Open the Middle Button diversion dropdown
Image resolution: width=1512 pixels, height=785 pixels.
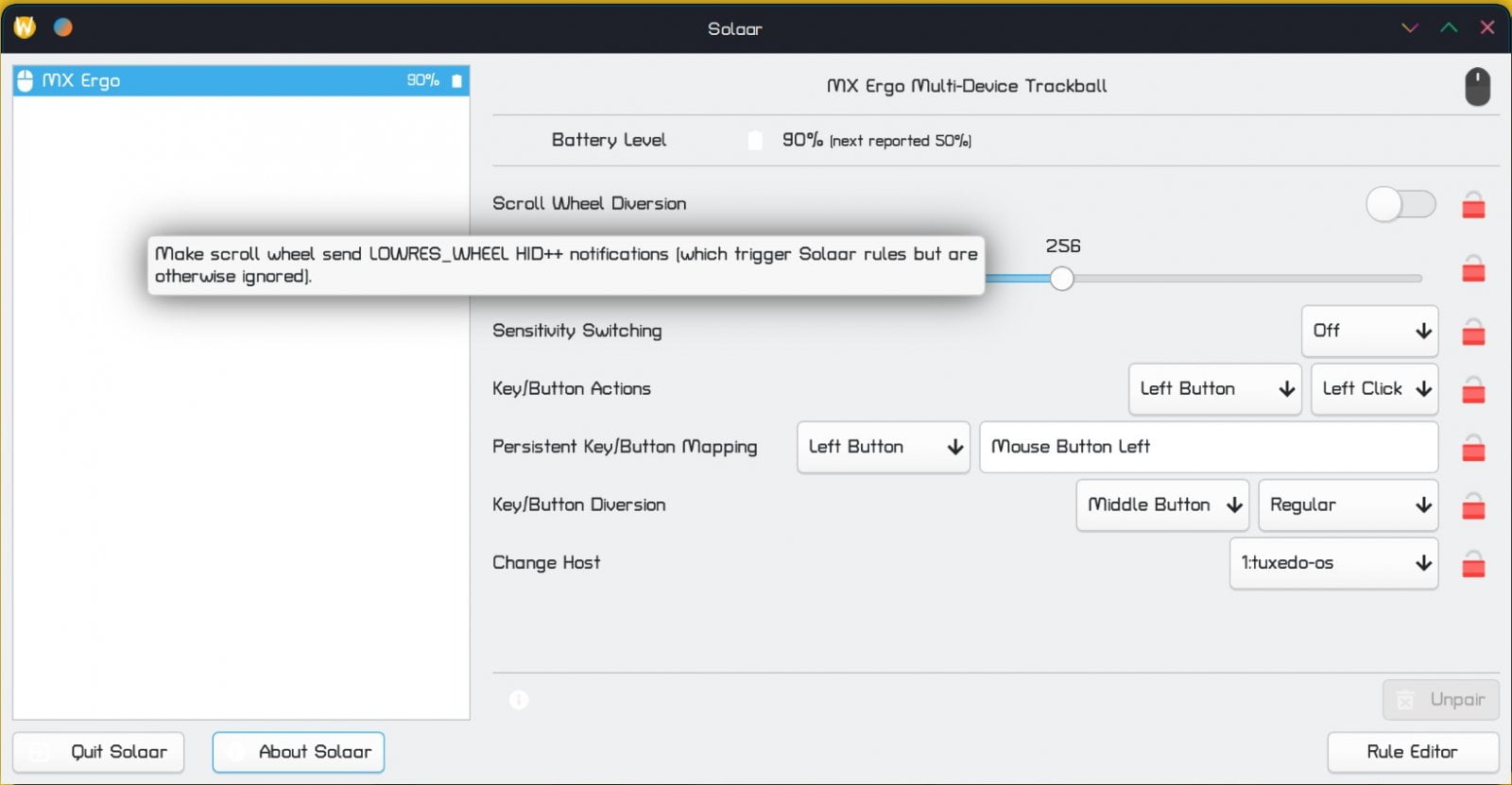point(1162,505)
